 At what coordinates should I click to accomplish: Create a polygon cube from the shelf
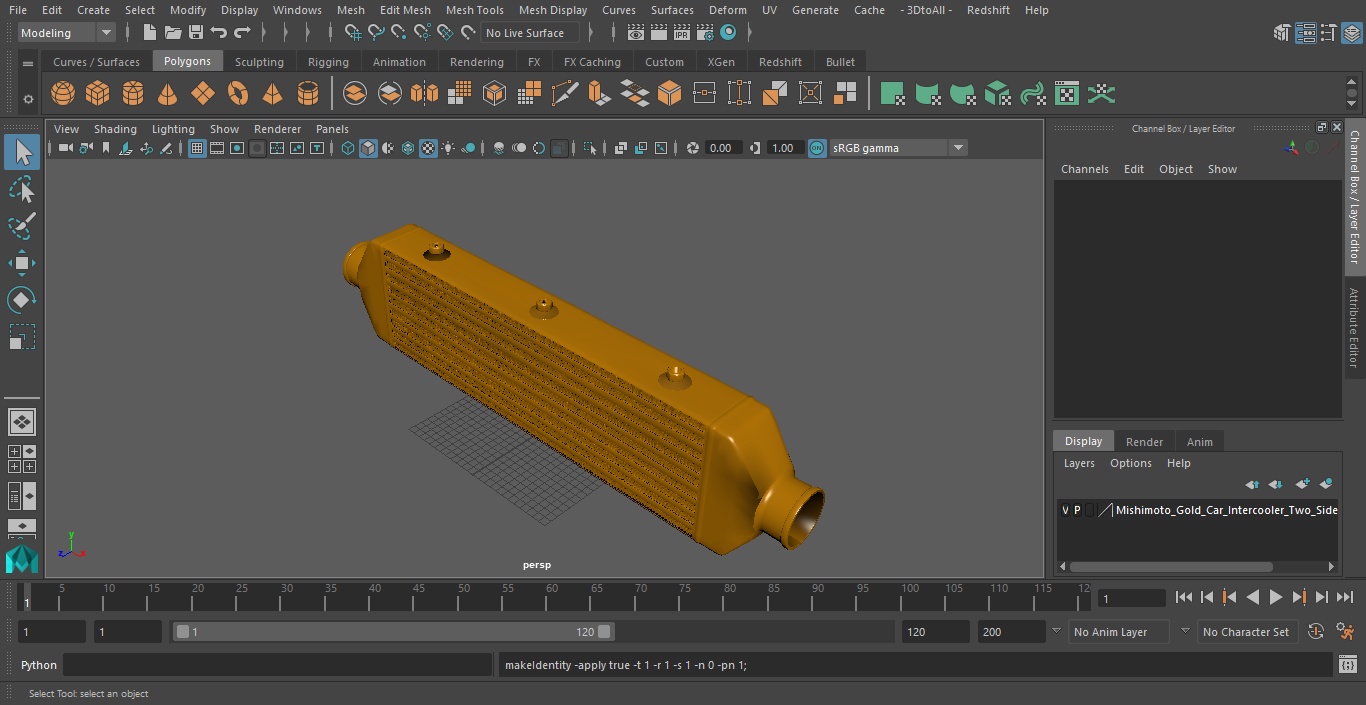(x=98, y=94)
